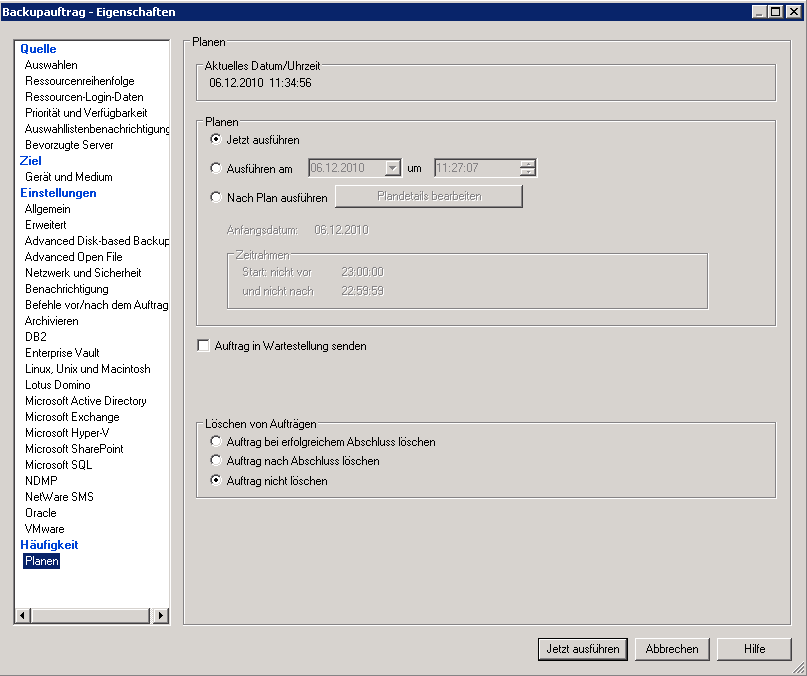Open 'Auswahlen' in the Quelle section

tap(51, 65)
